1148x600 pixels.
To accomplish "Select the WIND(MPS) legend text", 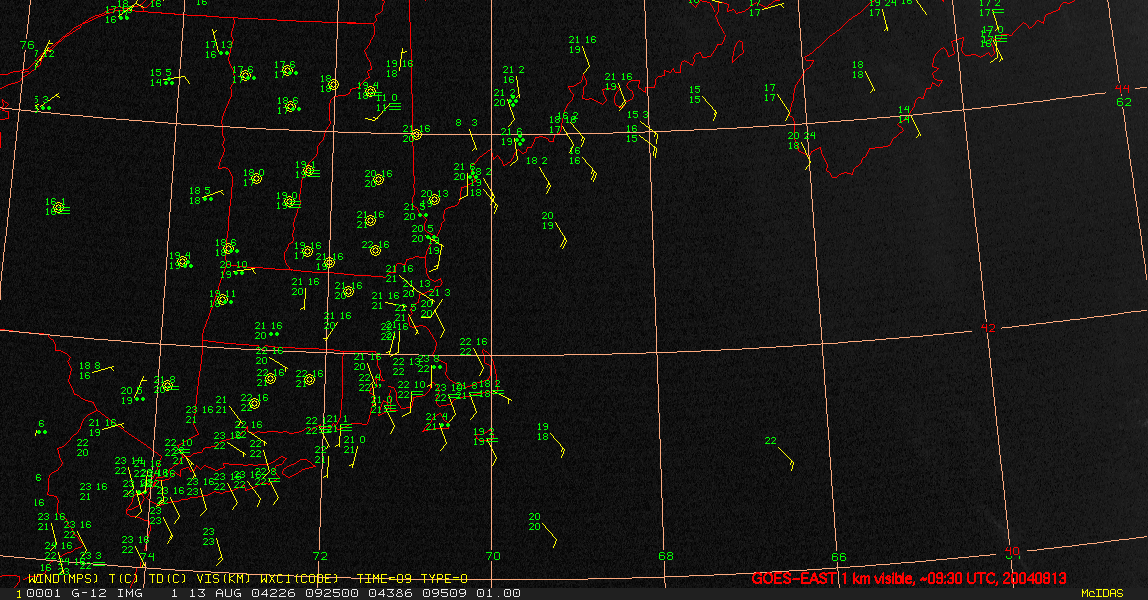I will point(63,579).
